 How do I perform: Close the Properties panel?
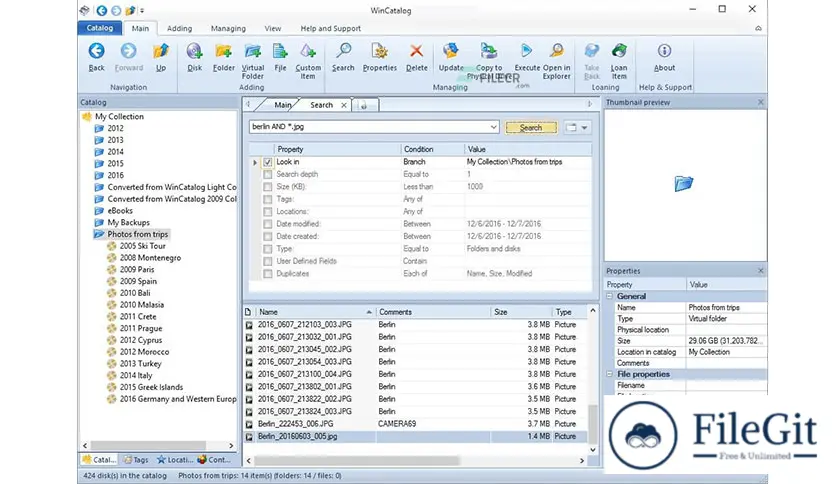tap(761, 271)
